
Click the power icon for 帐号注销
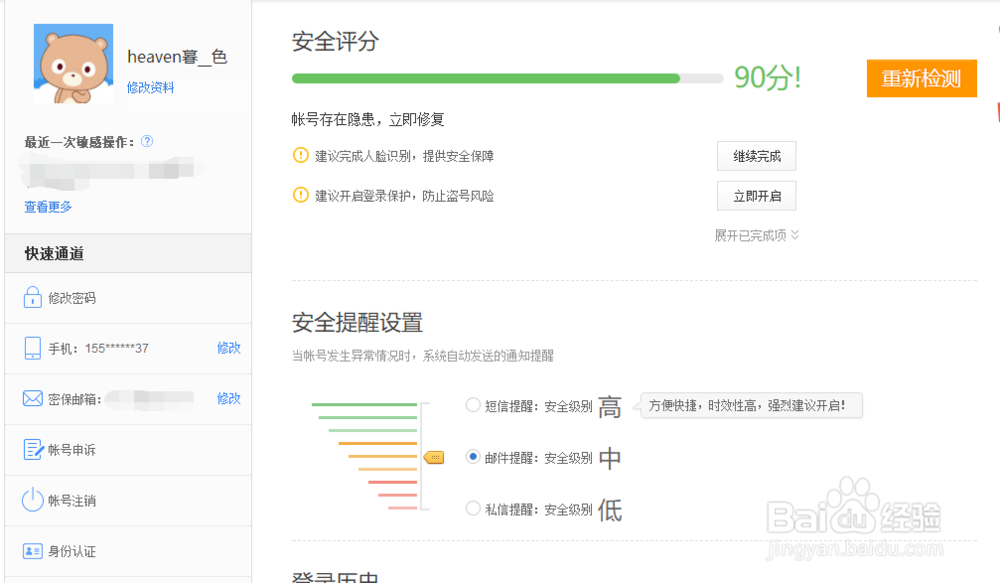pos(32,500)
